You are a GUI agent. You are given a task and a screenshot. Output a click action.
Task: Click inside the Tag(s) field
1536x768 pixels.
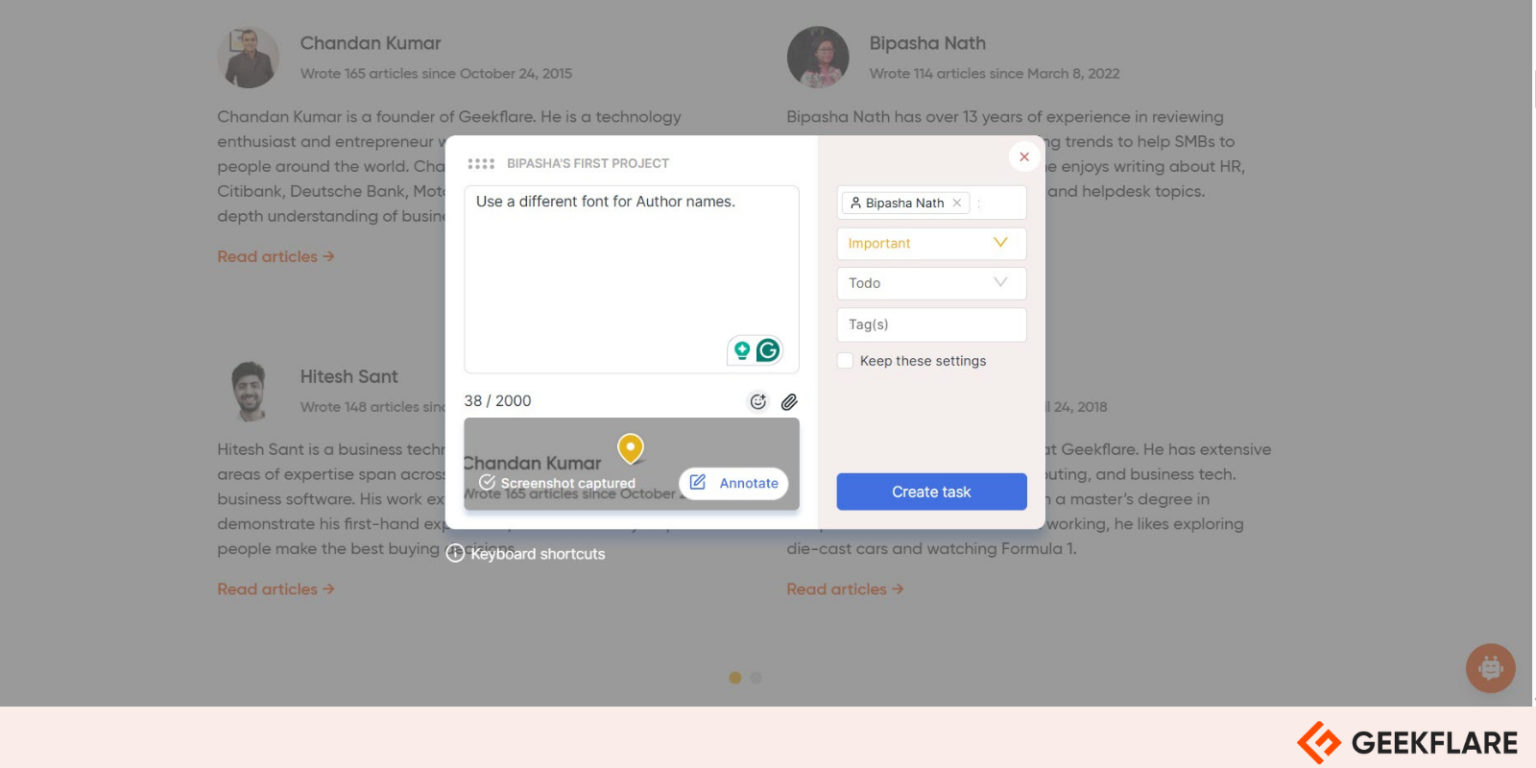pyautogui.click(x=930, y=324)
